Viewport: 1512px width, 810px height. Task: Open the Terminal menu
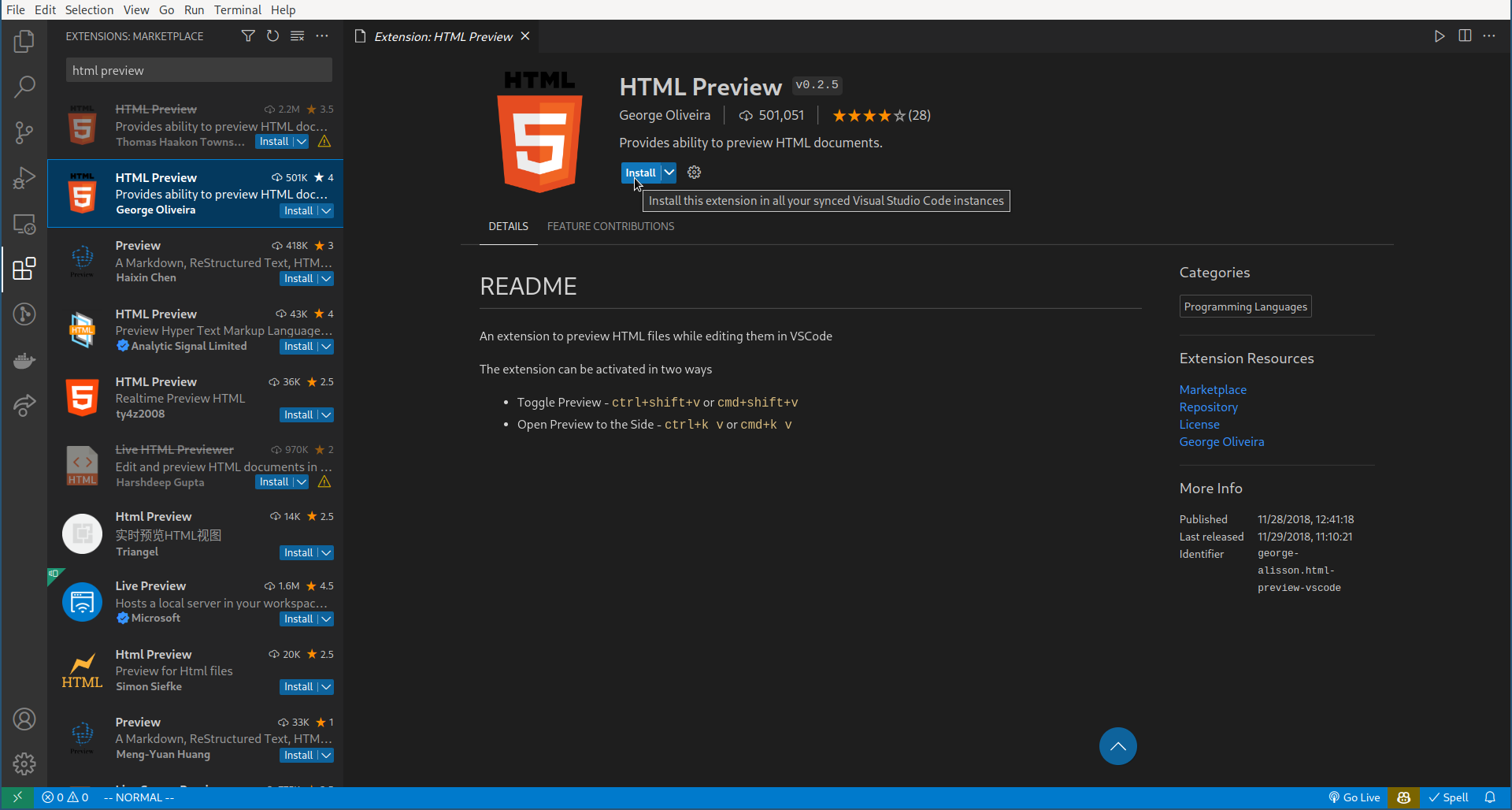pyautogui.click(x=237, y=9)
